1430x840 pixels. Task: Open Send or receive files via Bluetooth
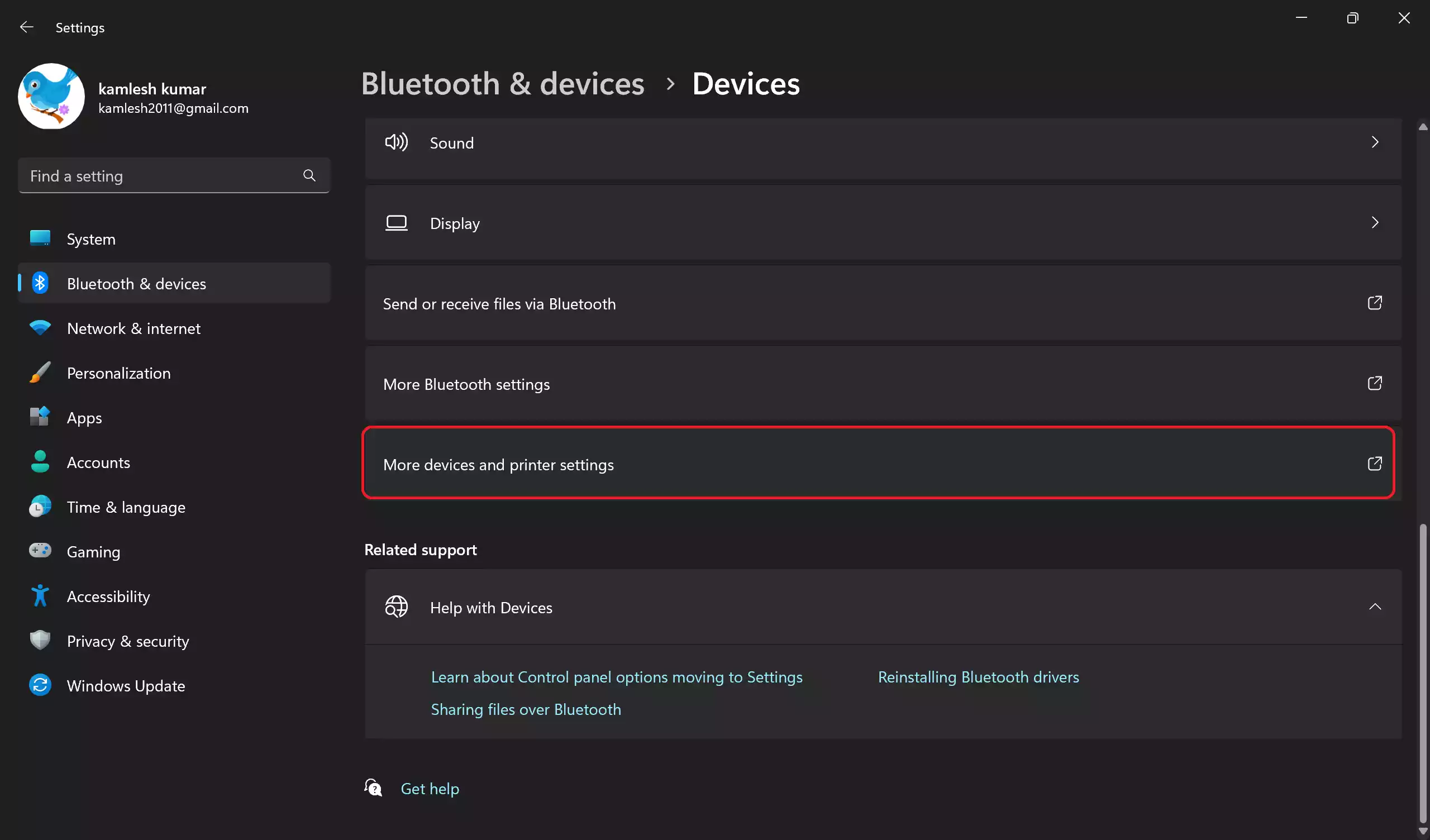tap(883, 304)
